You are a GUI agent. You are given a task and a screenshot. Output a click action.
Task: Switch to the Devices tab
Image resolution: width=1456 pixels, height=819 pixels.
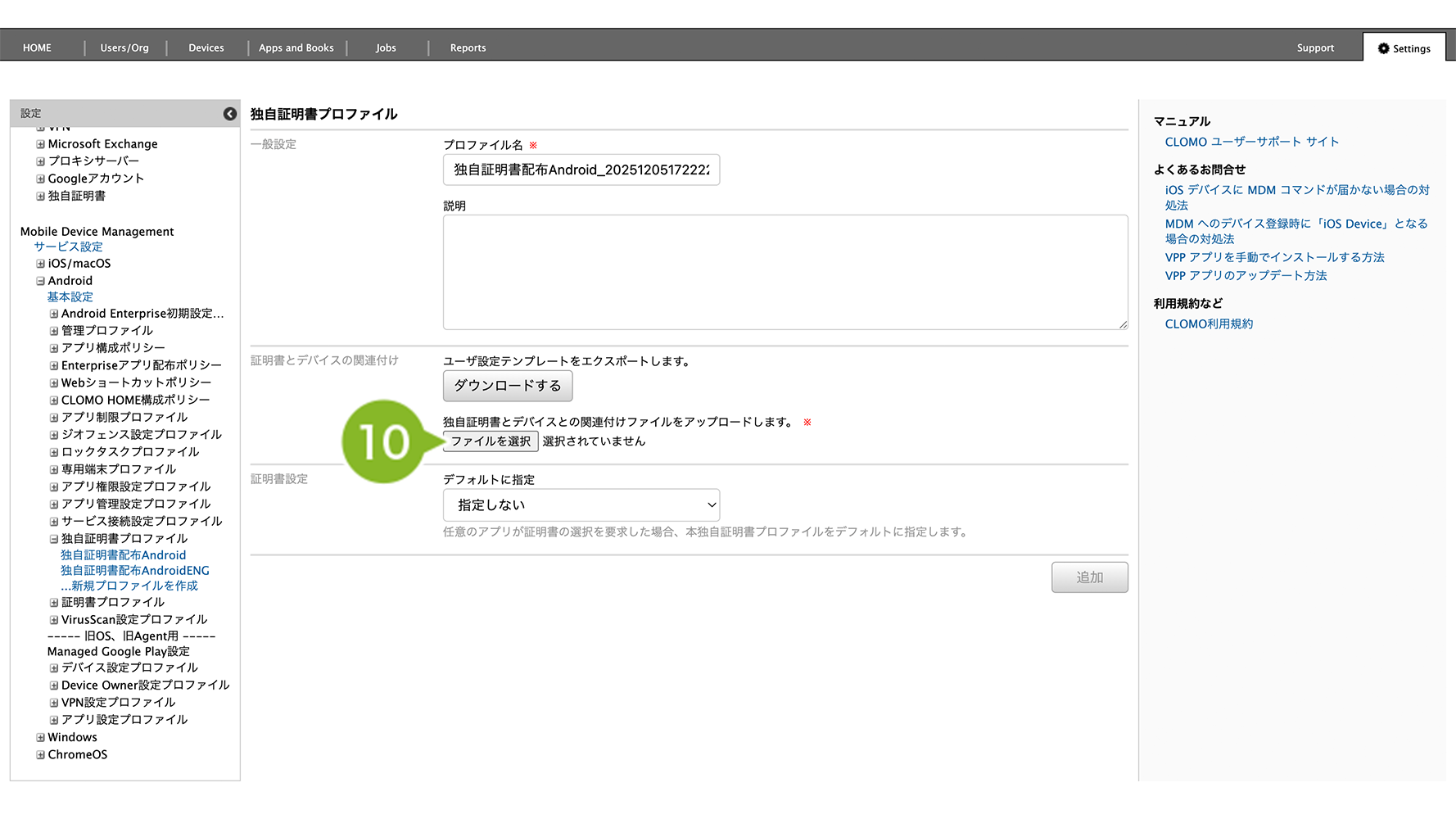pos(206,48)
